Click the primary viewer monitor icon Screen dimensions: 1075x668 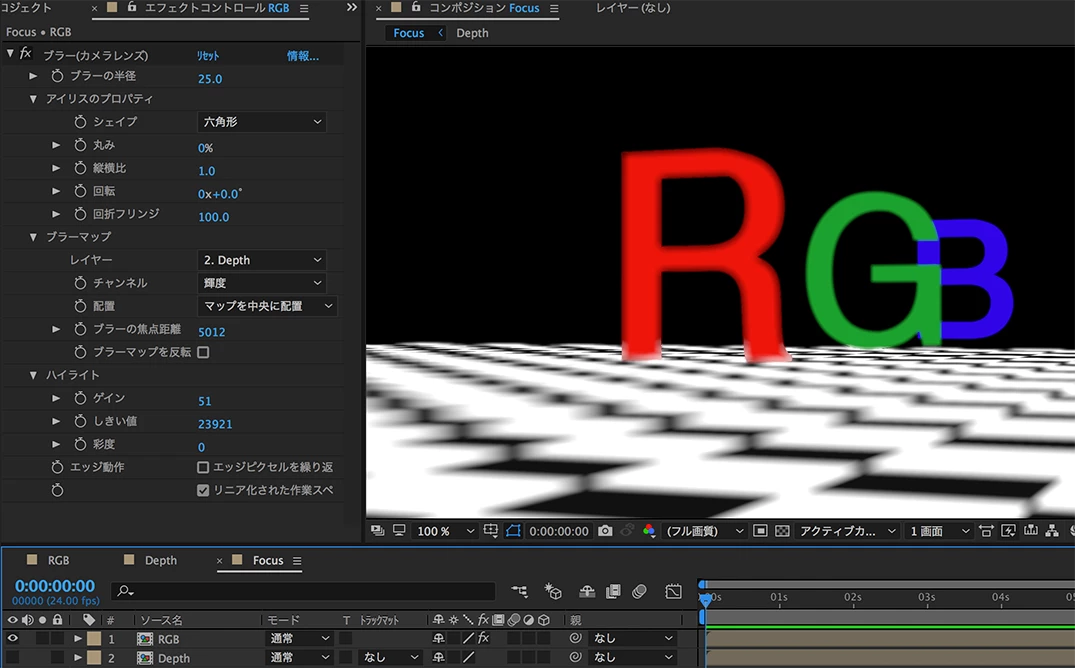[x=399, y=531]
